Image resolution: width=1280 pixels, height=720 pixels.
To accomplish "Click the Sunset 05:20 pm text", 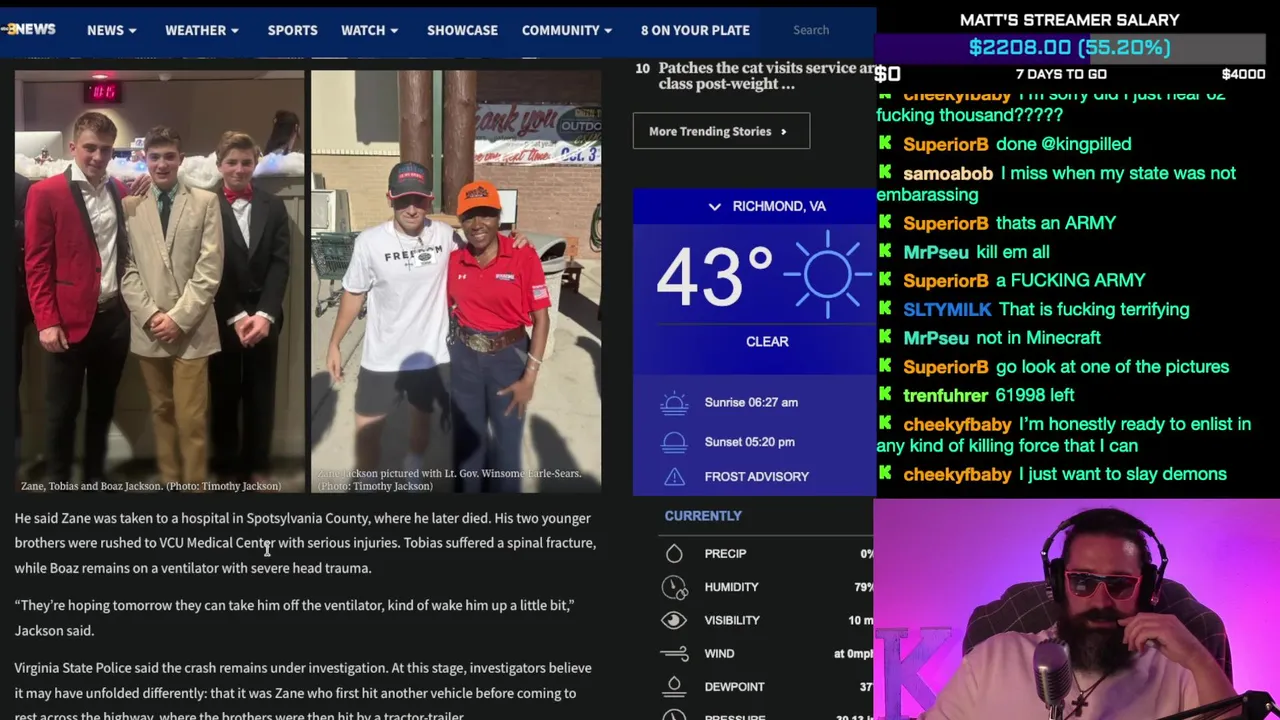I will pyautogui.click(x=750, y=442).
